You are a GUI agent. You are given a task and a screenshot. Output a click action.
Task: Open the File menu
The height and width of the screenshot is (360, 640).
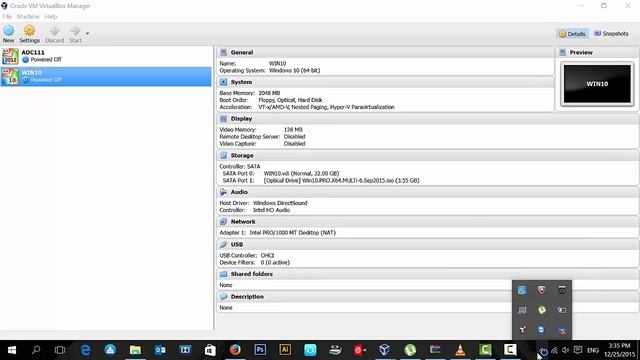7,16
